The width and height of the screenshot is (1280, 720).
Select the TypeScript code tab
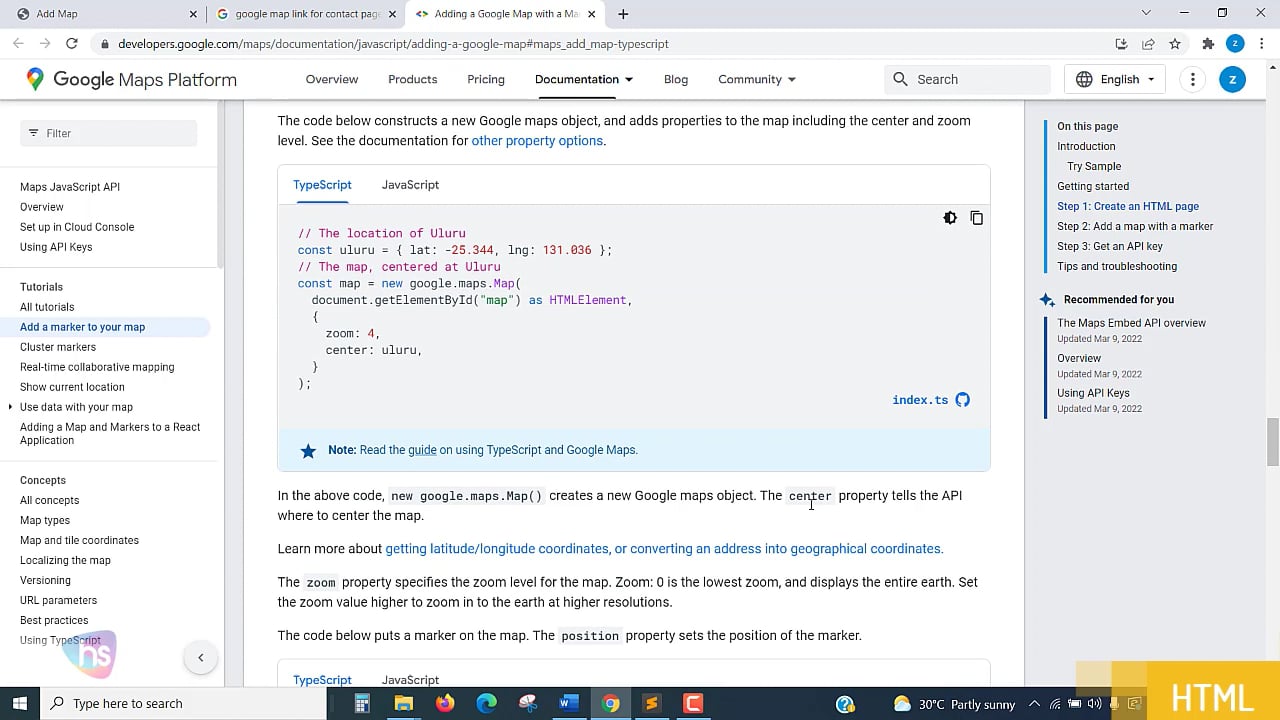point(322,185)
